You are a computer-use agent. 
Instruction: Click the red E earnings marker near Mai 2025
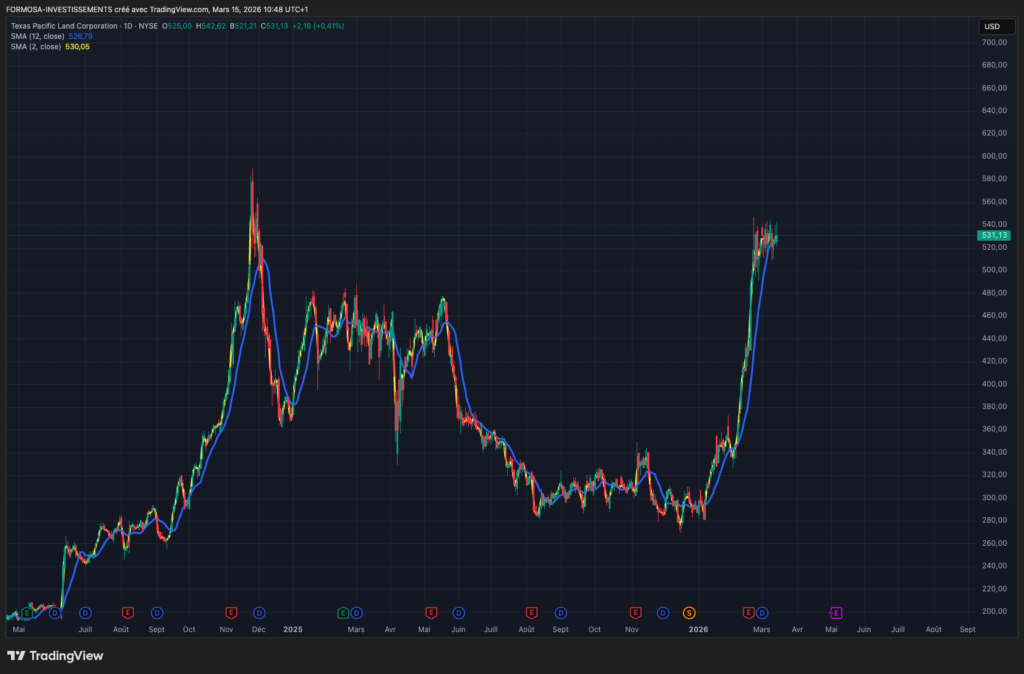coord(431,612)
